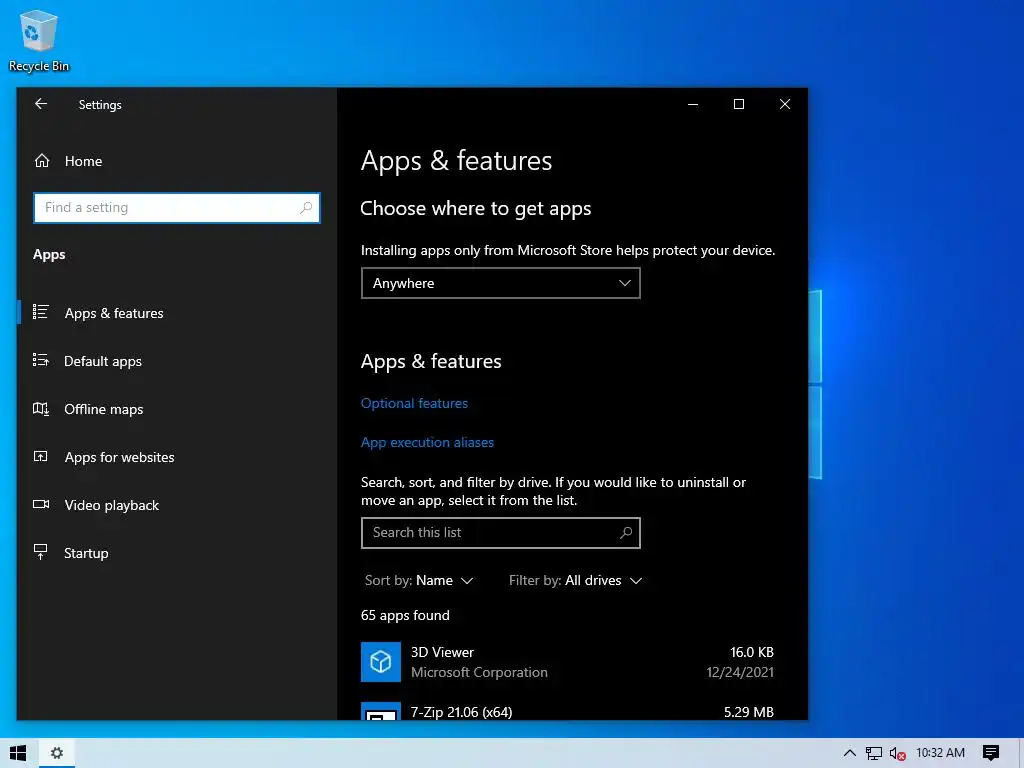Click the magnifier in Search this list
Image resolution: width=1024 pixels, height=768 pixels.
626,532
